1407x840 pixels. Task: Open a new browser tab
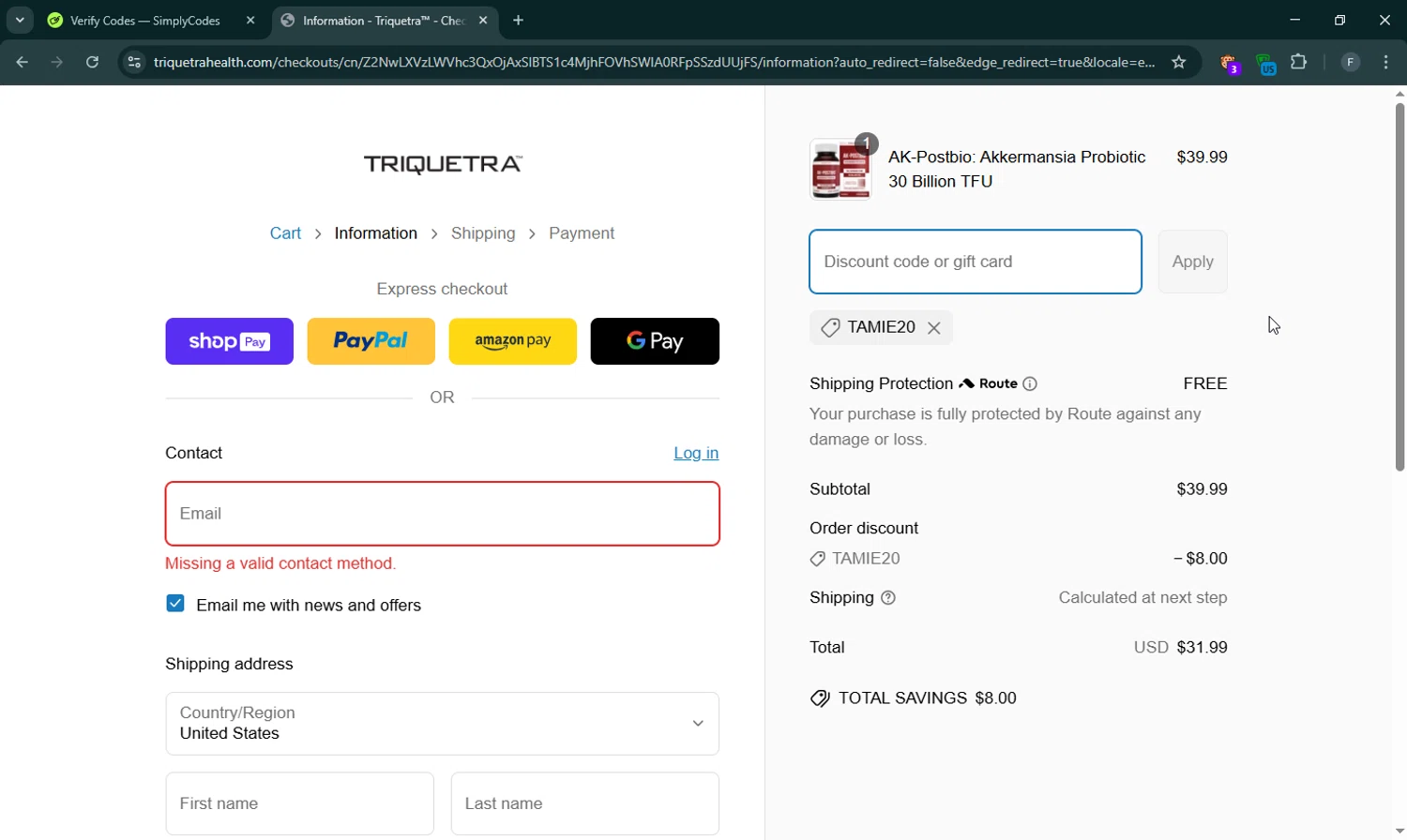click(519, 20)
